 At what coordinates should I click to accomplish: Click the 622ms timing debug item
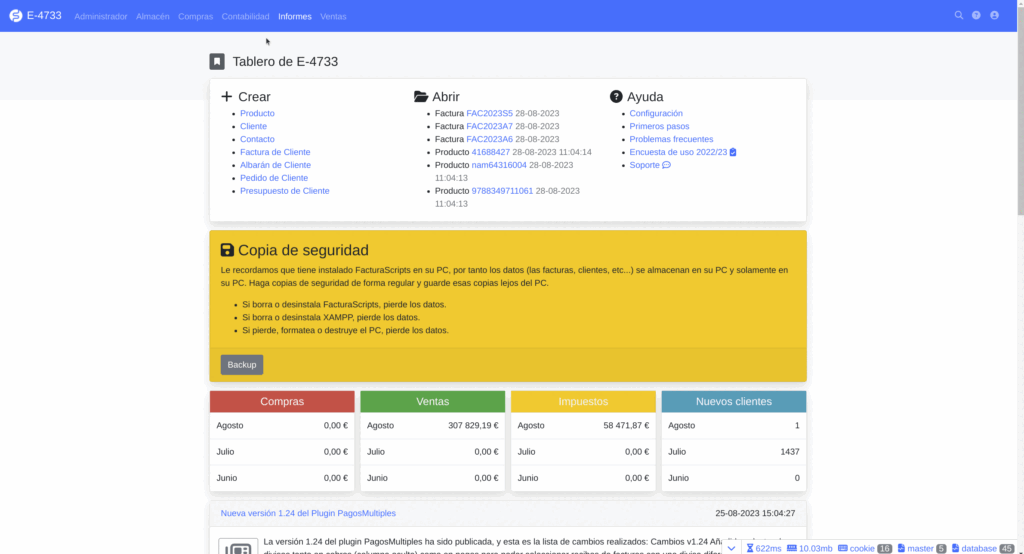(x=762, y=548)
